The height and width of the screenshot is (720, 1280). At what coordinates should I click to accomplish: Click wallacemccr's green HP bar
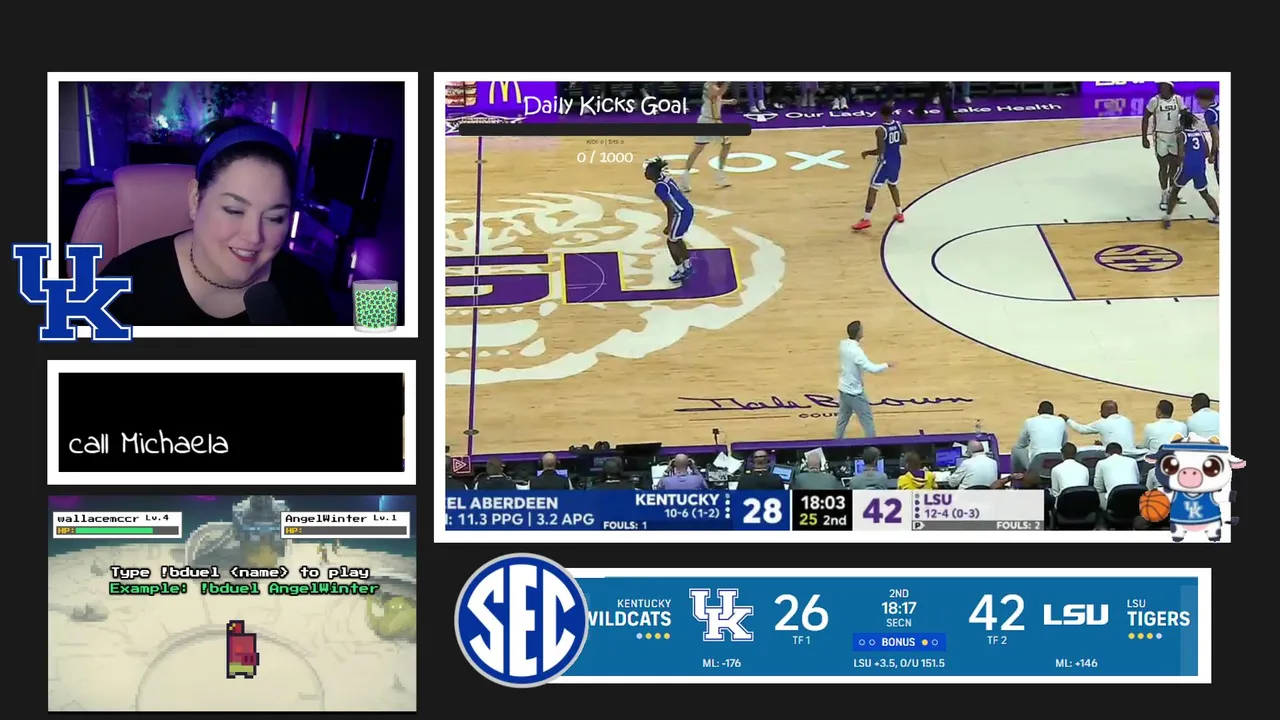(x=114, y=531)
